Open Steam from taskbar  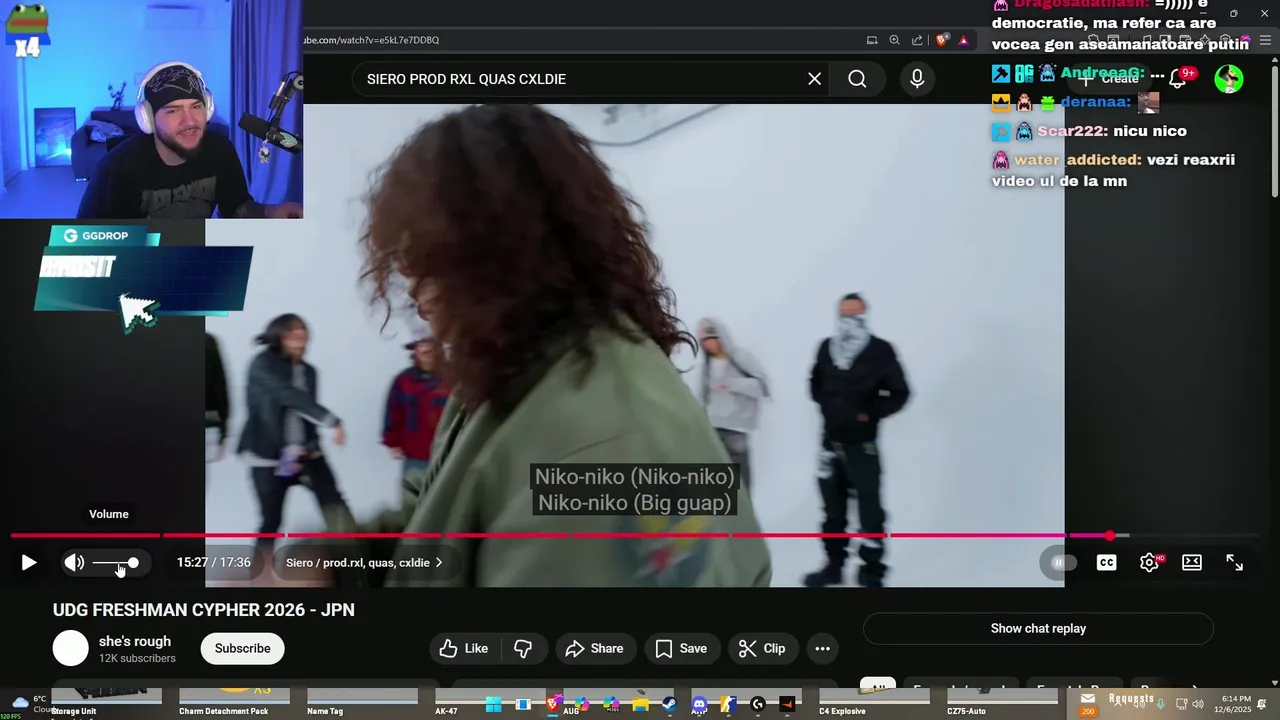pos(670,705)
